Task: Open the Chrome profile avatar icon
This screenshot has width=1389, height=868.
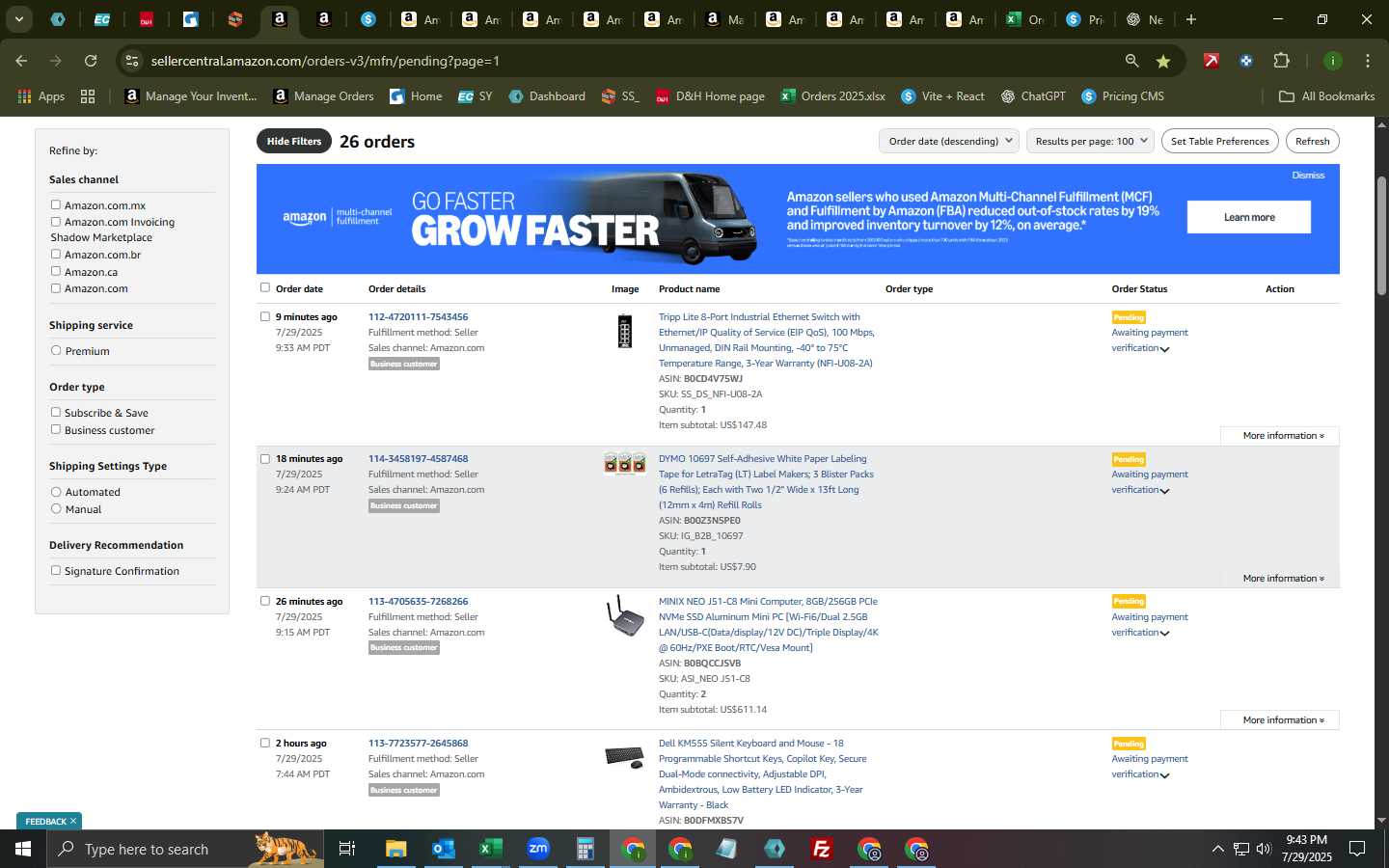Action: coord(1332,61)
